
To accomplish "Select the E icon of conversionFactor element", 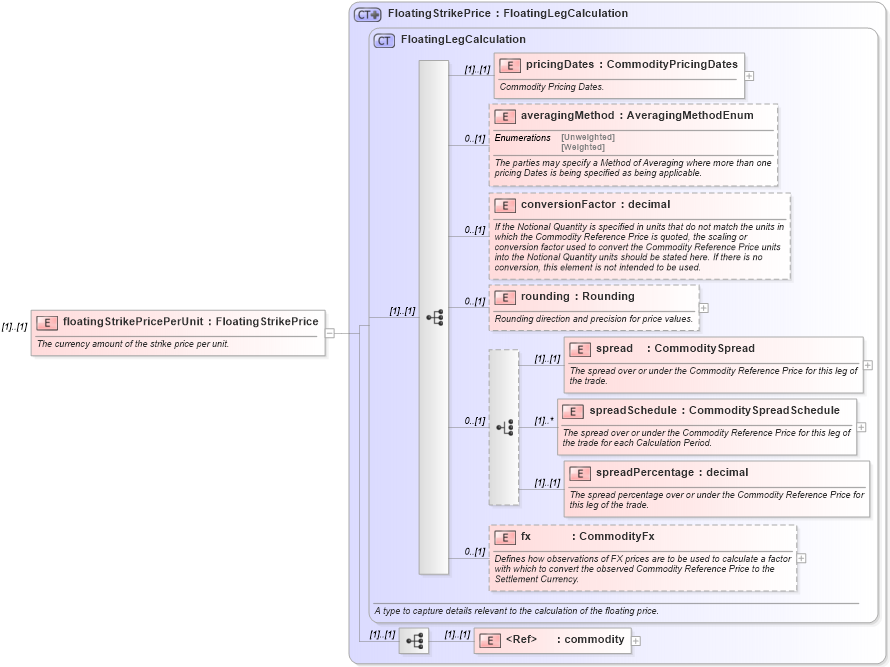I will (x=506, y=205).
